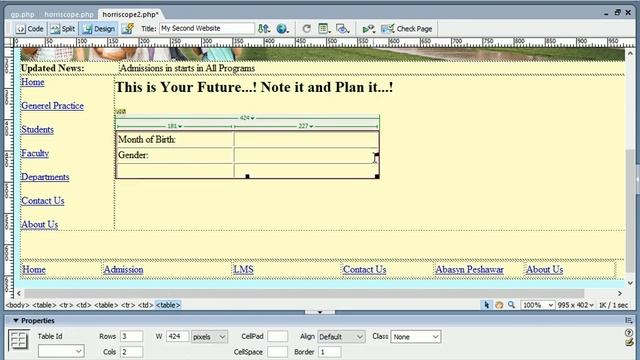Screen dimensions: 640x360
Task: Click the table icon in Properties panel
Action: coord(18,340)
